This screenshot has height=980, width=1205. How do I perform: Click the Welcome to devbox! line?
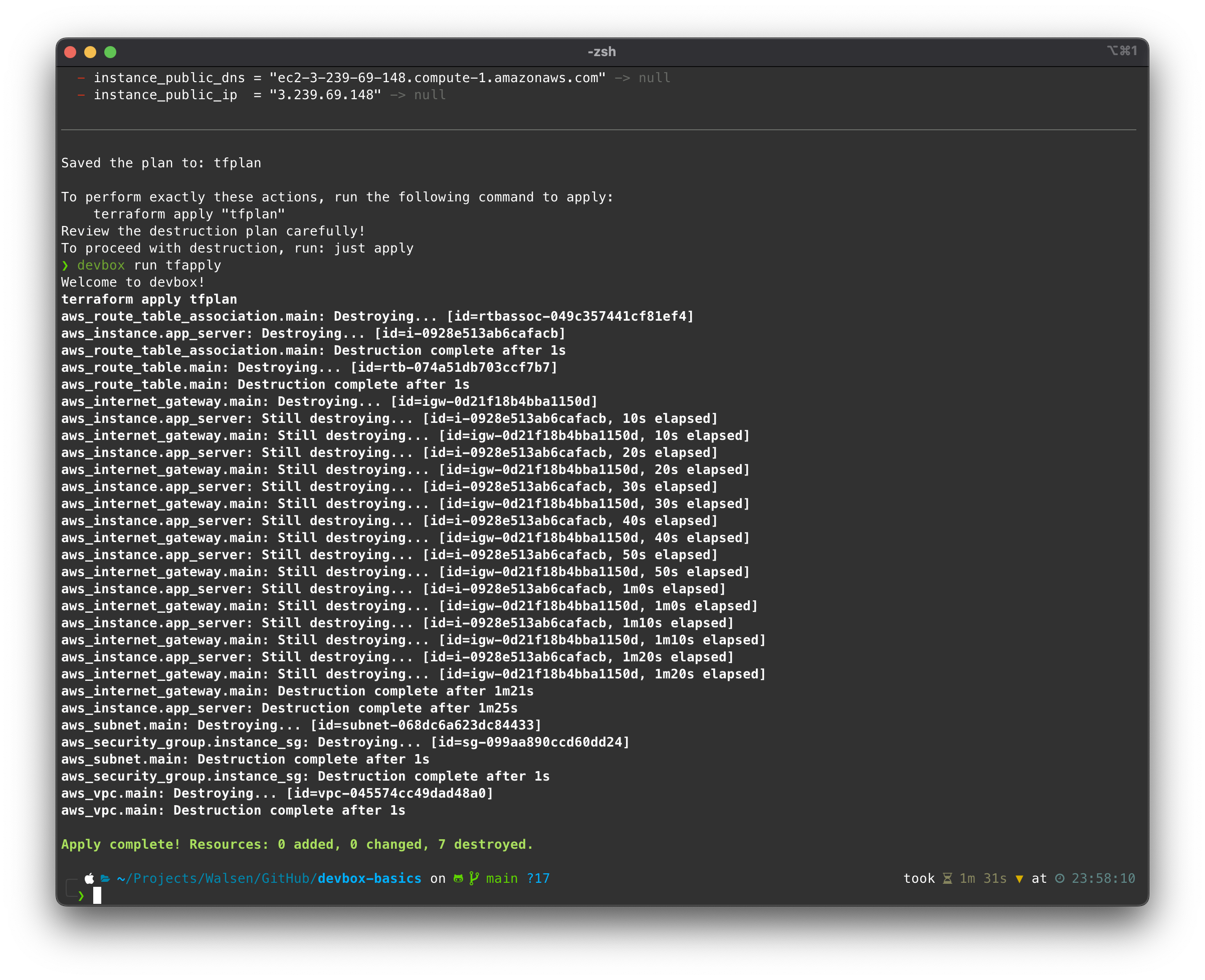pos(133,282)
